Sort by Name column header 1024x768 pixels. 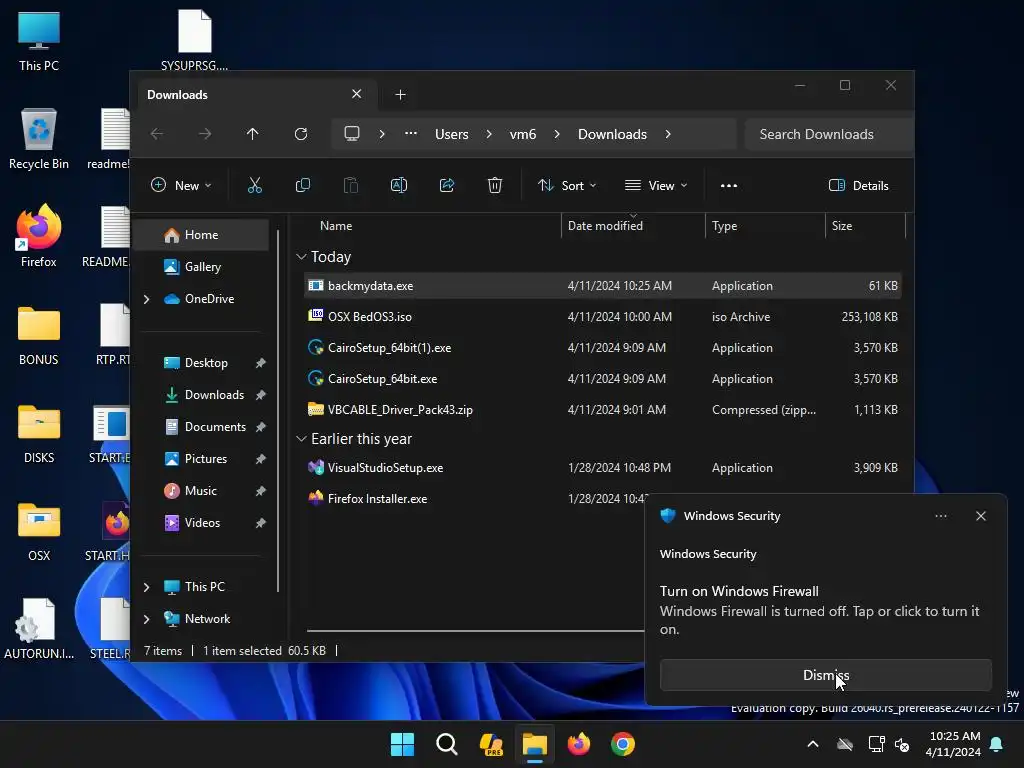coord(336,226)
